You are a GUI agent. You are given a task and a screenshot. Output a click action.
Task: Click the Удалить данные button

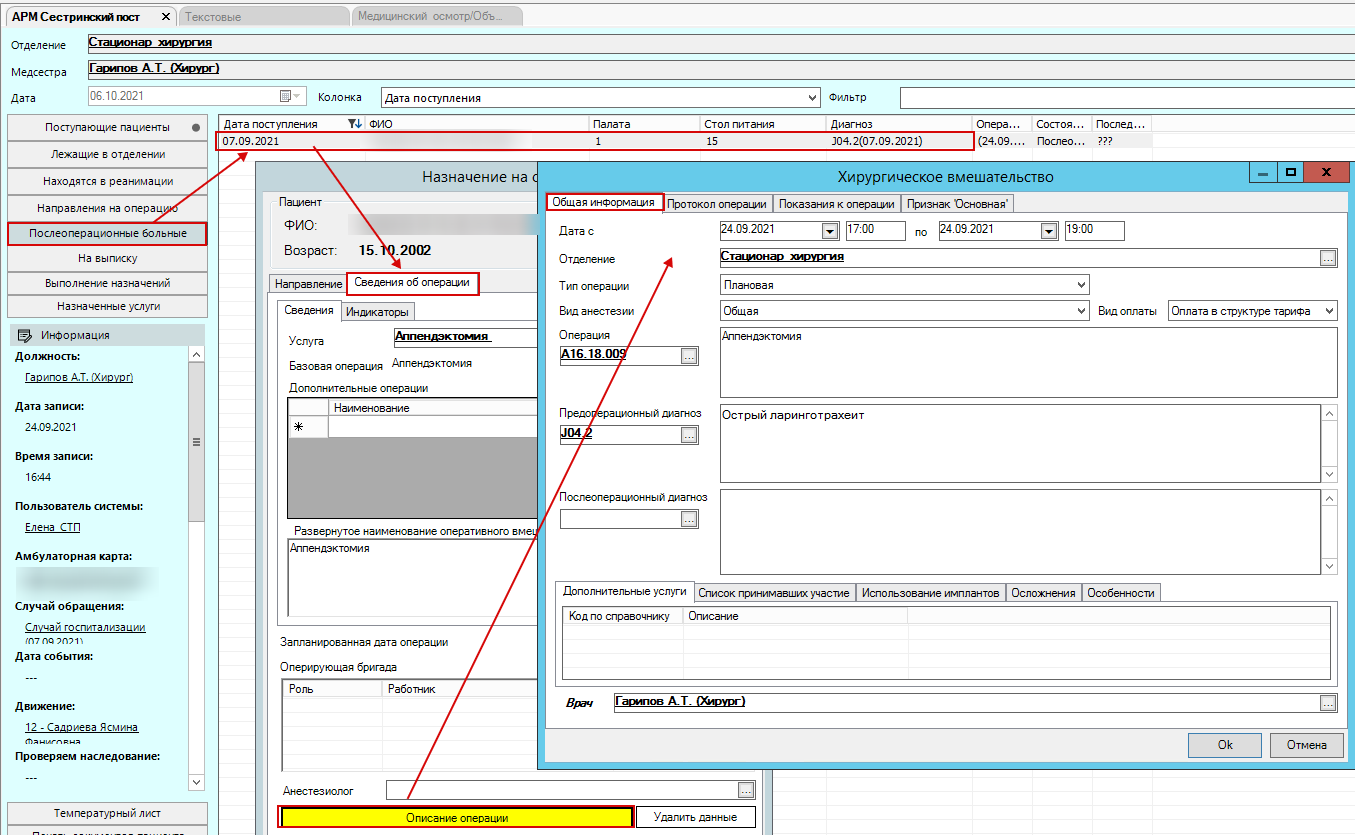click(695, 818)
